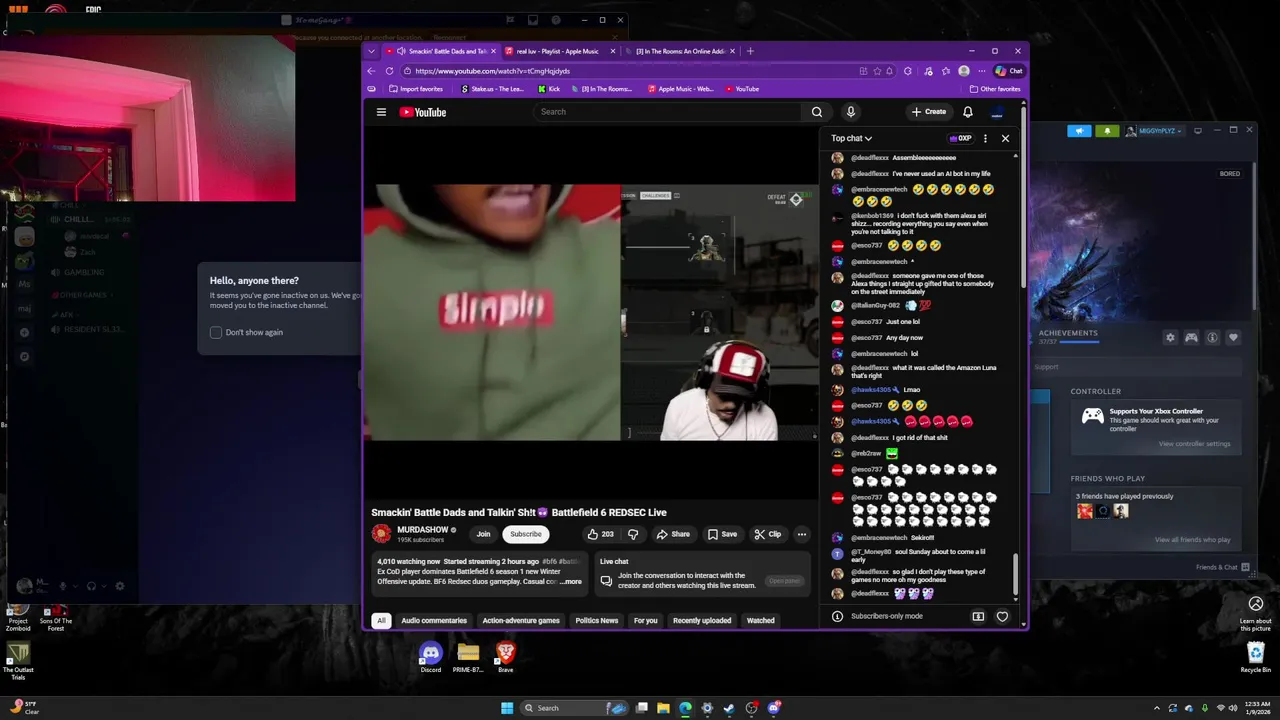Viewport: 1280px width, 720px height.
Task: Click the address bar URL
Action: [492, 71]
